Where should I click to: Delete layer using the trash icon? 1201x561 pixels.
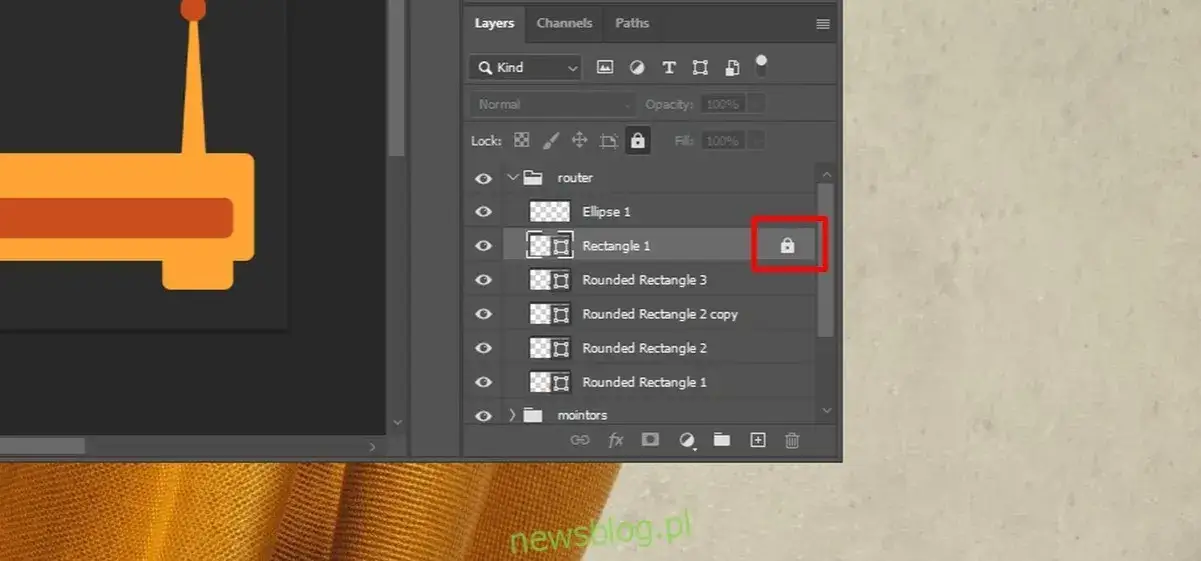[x=792, y=440]
